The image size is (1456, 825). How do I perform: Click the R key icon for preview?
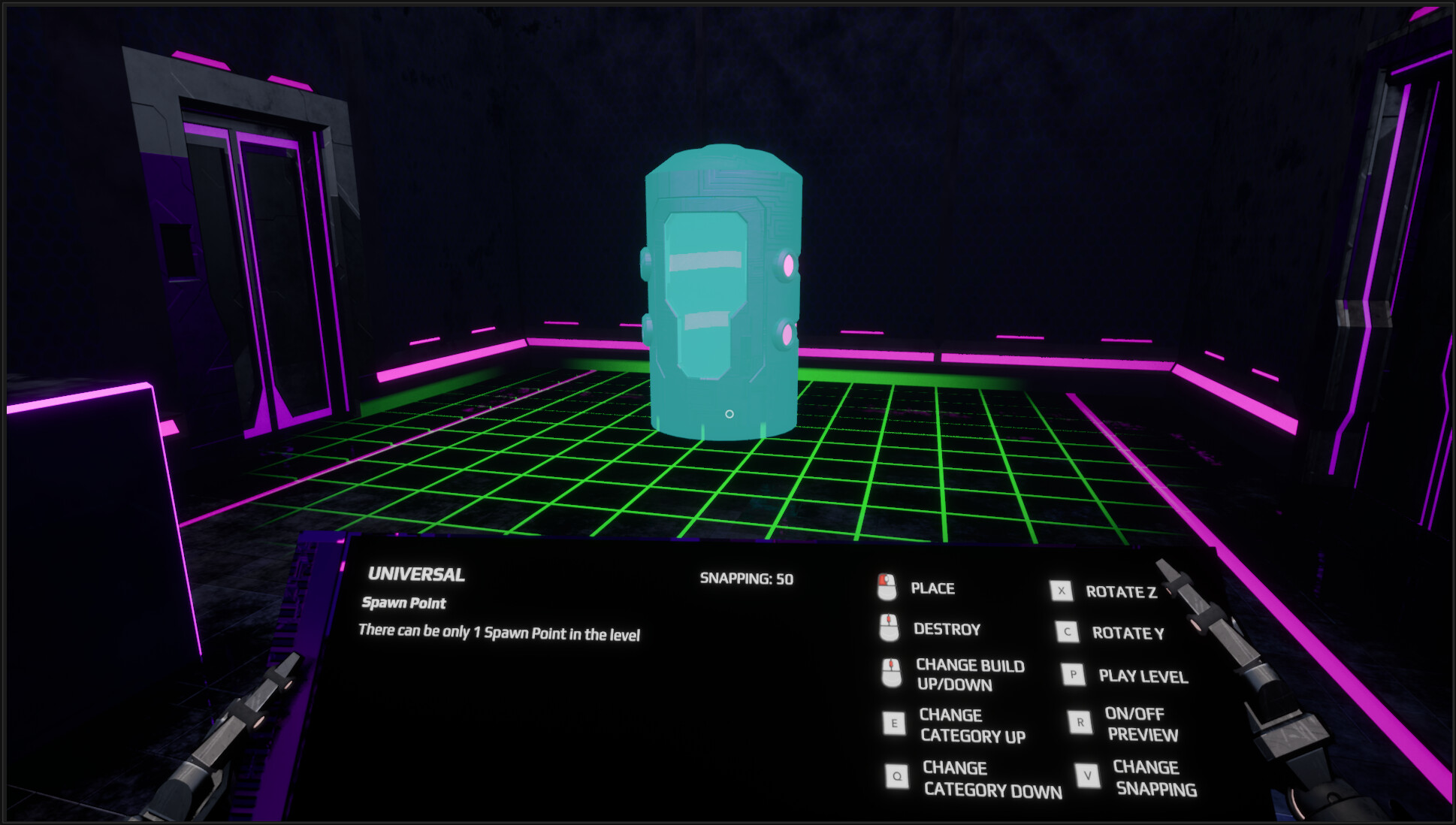[x=1080, y=724]
